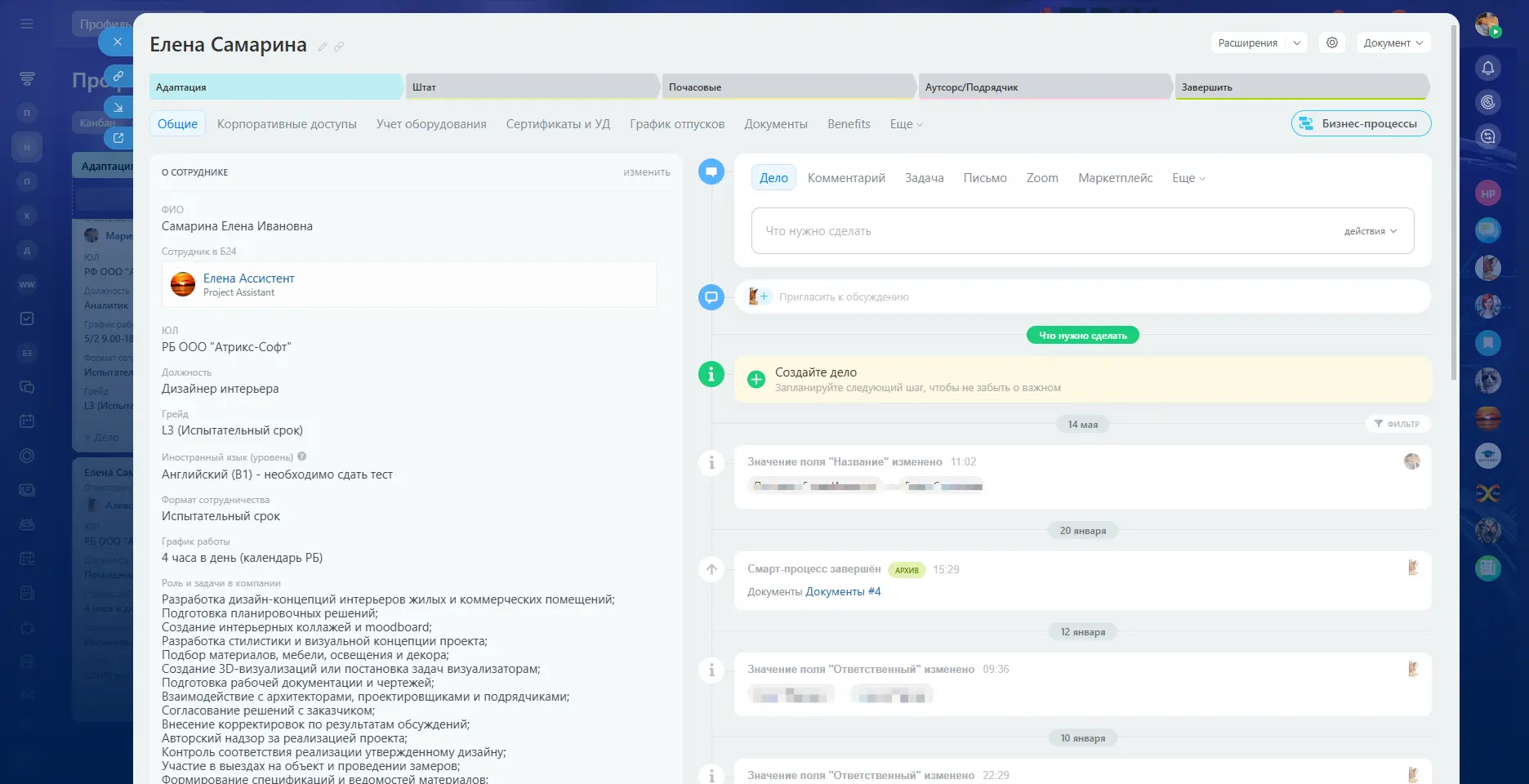The image size is (1529, 784).
Task: Edit the title with pencil icon
Action: pyautogui.click(x=323, y=47)
